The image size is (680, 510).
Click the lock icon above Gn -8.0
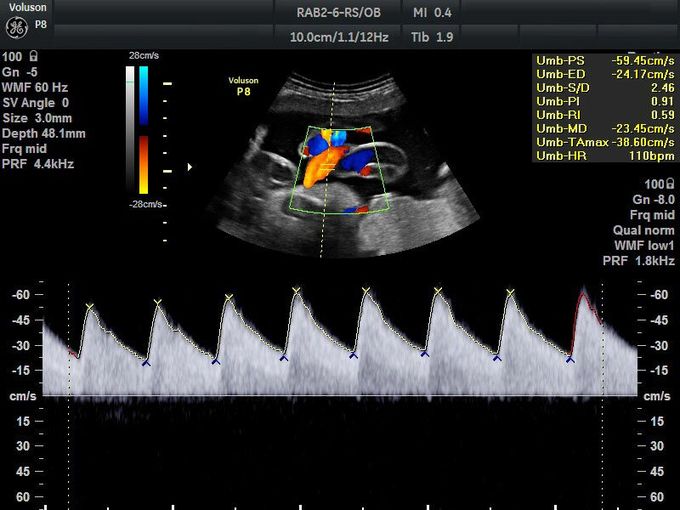pyautogui.click(x=670, y=185)
